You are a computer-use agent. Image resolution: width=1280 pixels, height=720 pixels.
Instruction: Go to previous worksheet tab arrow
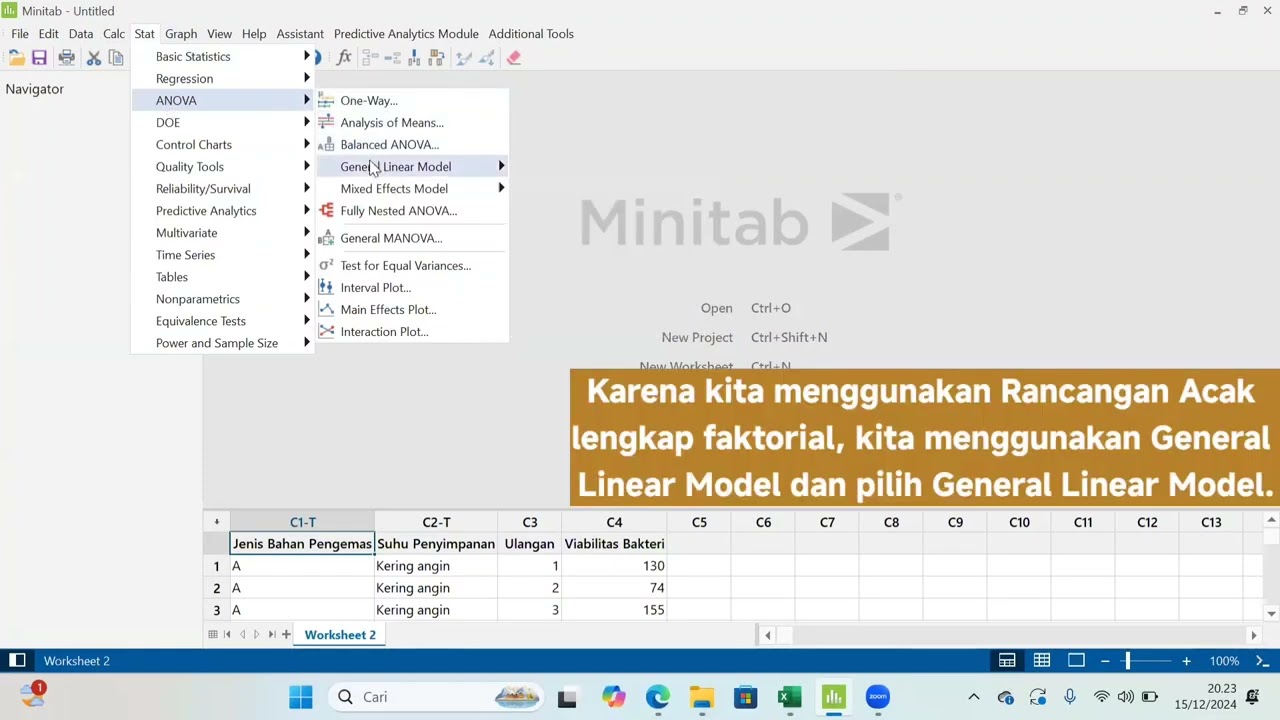(x=242, y=634)
